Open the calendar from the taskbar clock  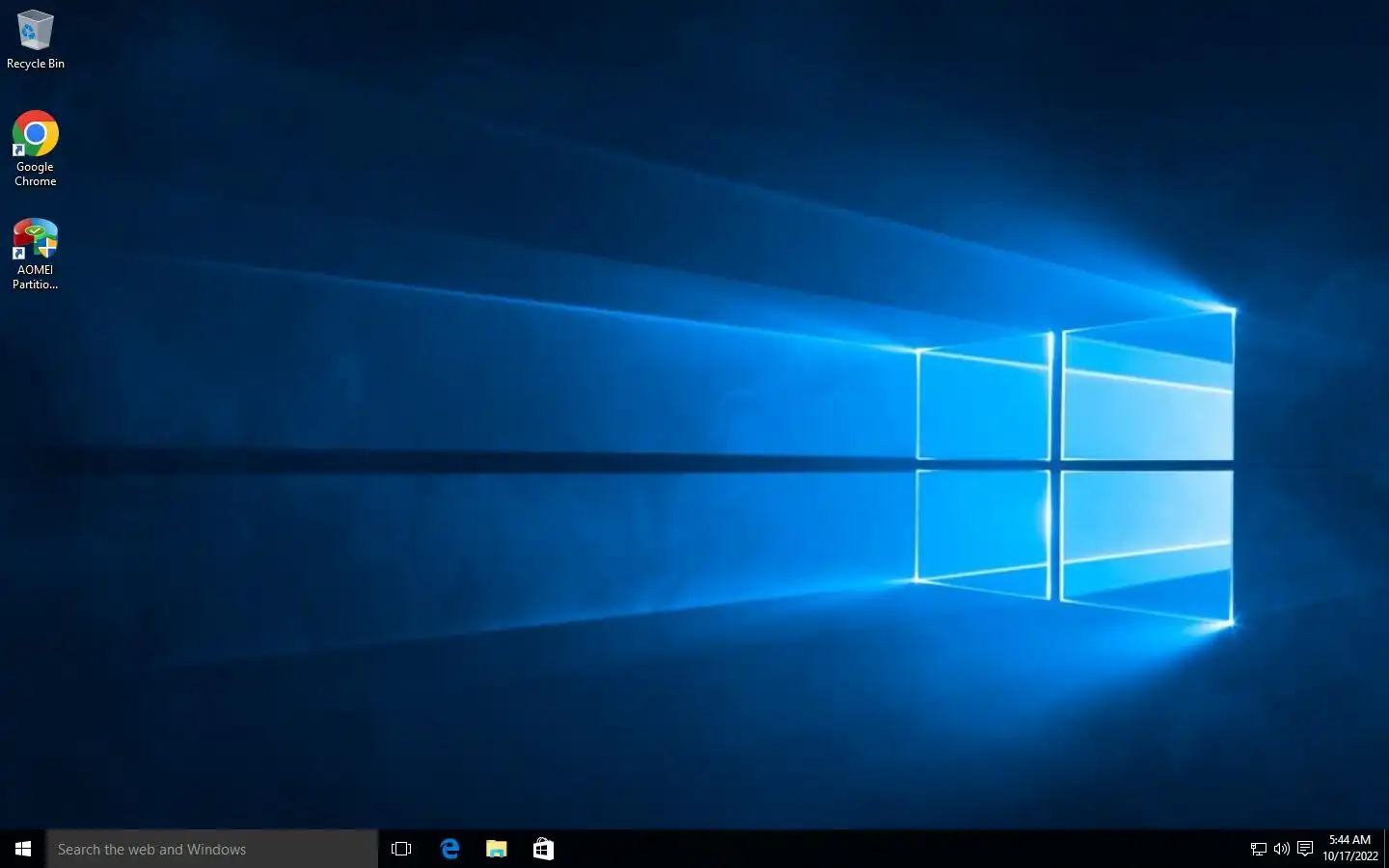point(1349,849)
